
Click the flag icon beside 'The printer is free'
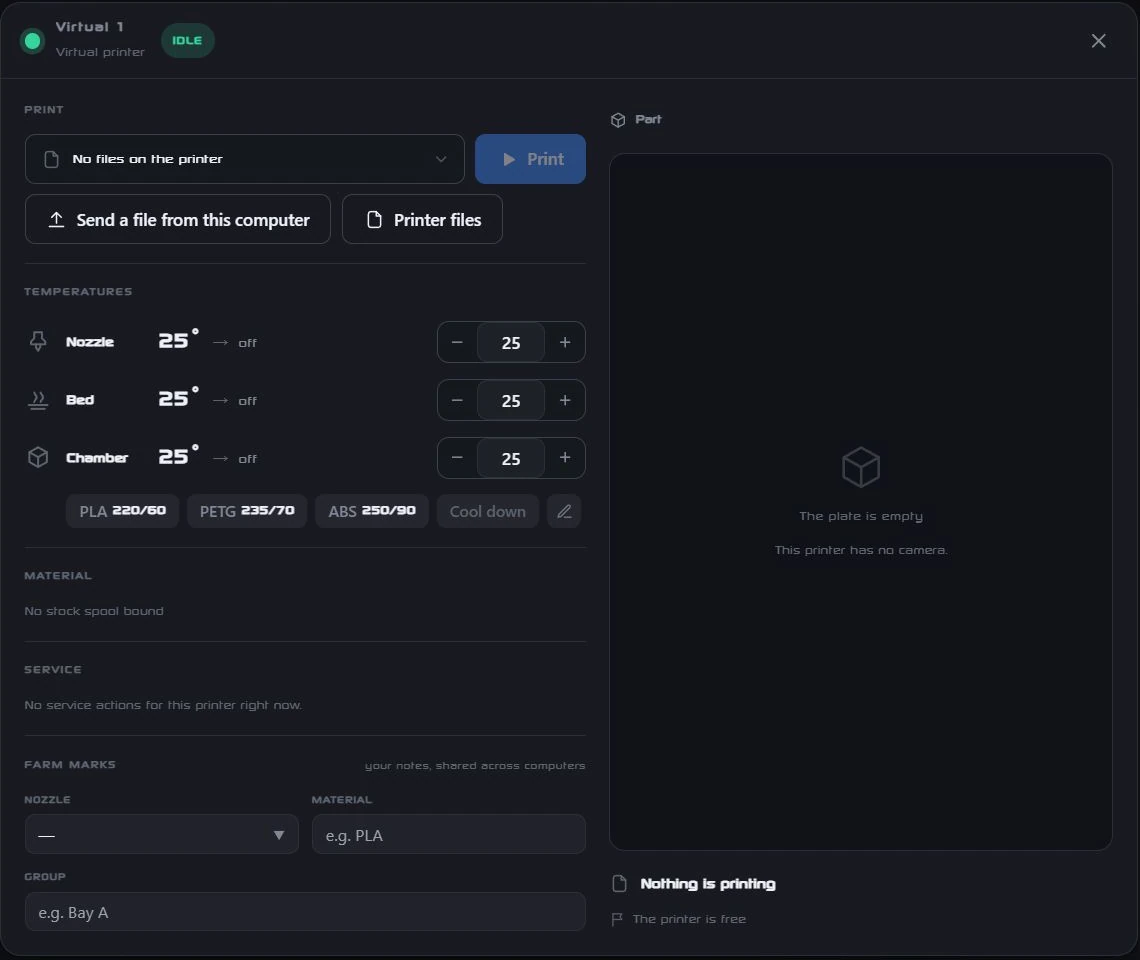coord(617,920)
